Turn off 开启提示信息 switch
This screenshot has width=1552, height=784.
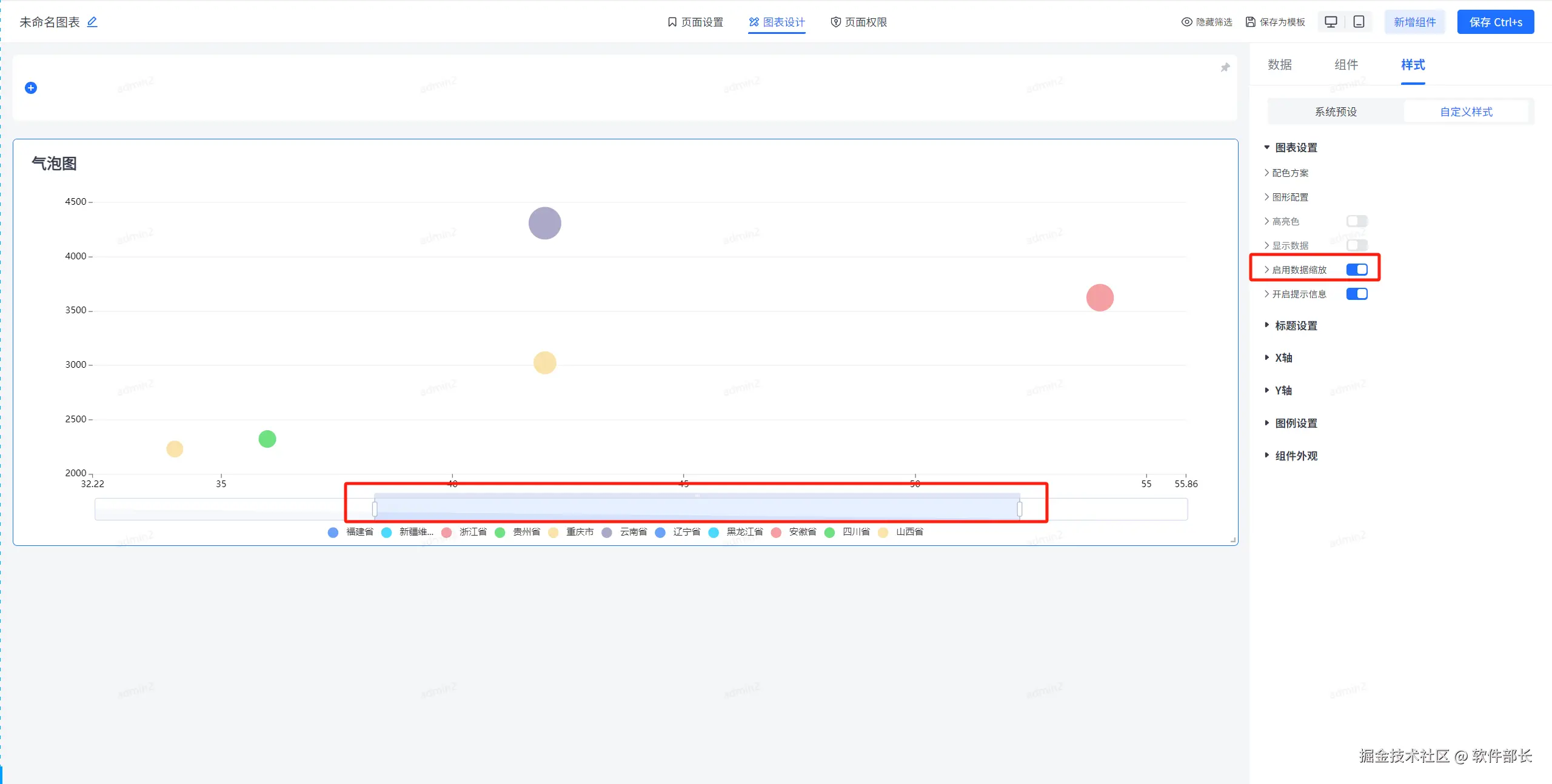(1356, 294)
